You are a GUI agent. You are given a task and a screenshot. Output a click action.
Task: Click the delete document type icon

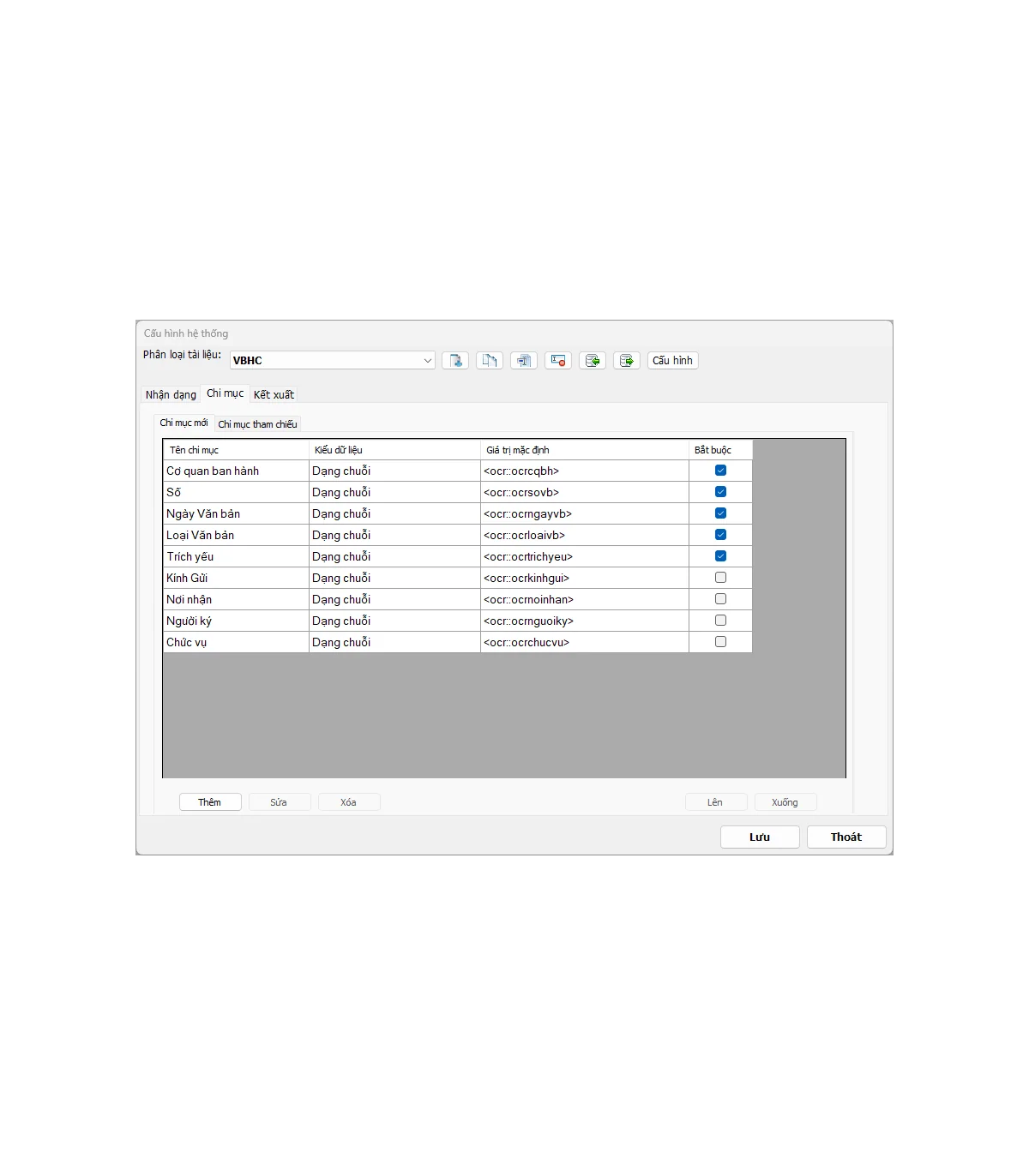click(558, 361)
